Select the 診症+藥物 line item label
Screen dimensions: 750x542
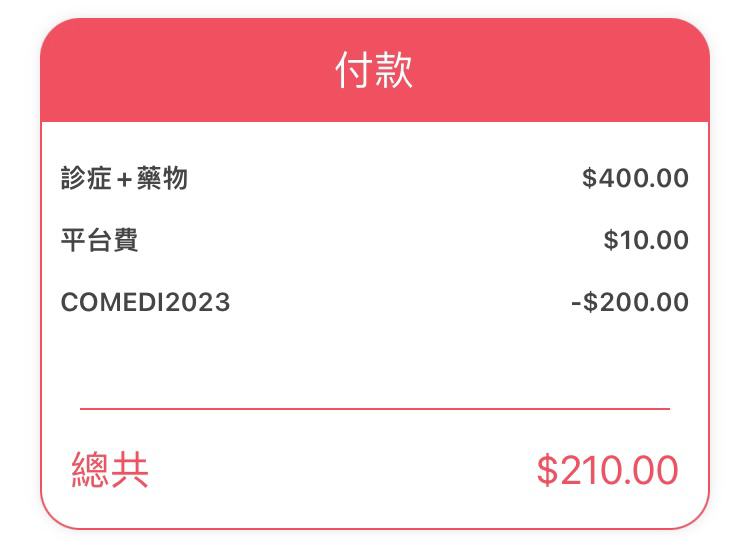124,178
